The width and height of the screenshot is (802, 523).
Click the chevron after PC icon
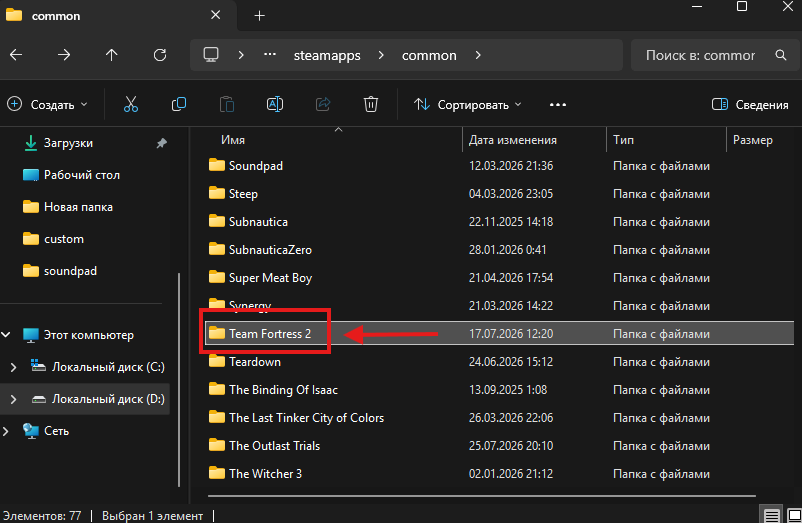pos(241,55)
